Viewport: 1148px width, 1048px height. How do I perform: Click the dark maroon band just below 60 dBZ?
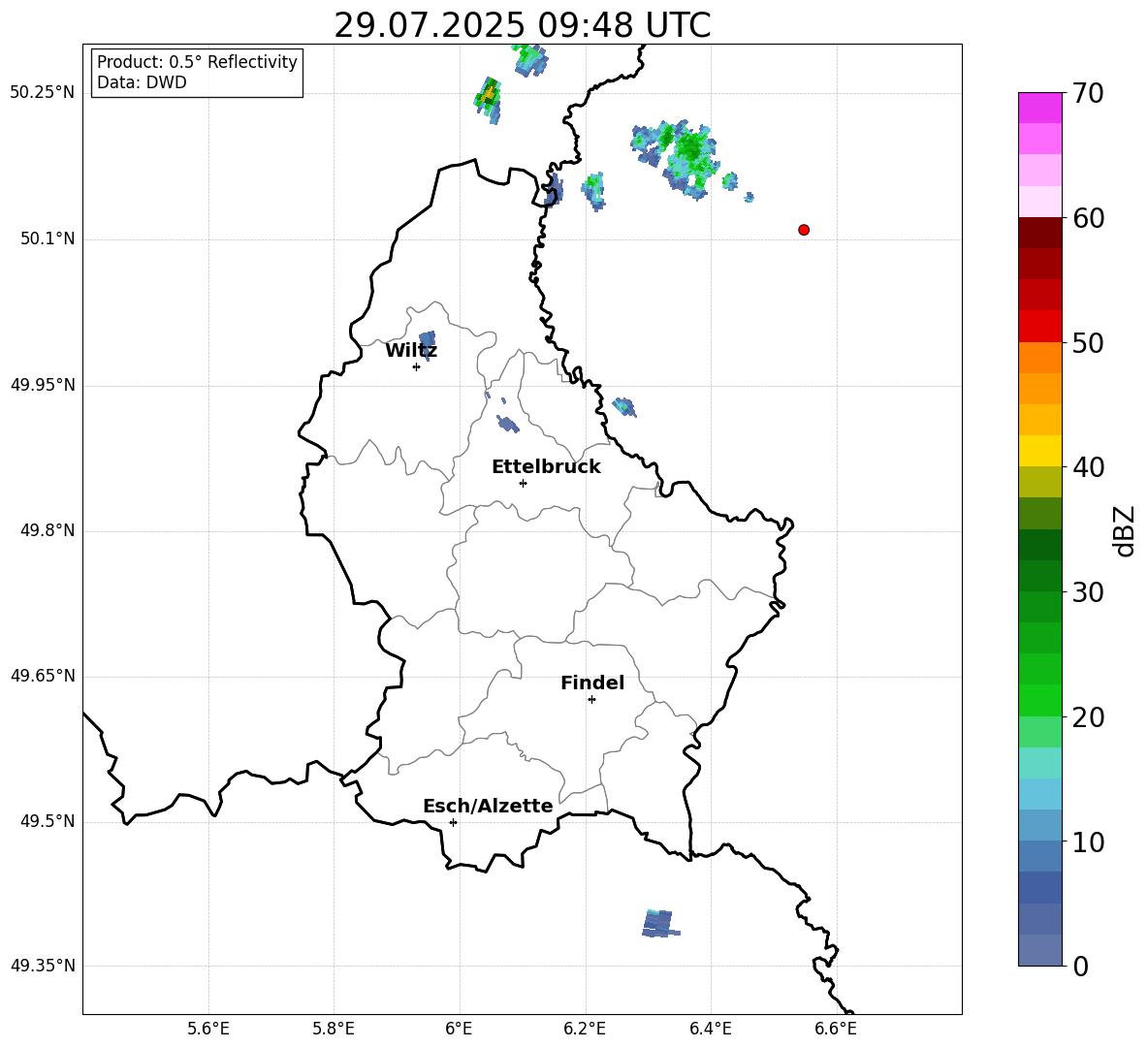point(1040,233)
